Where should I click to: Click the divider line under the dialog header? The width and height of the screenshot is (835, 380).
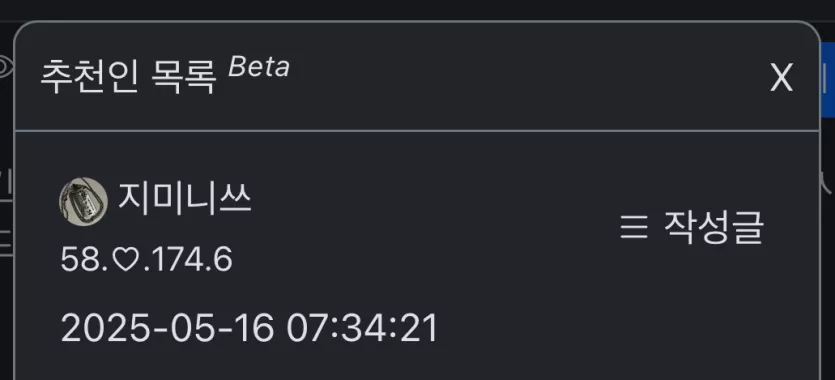417,130
